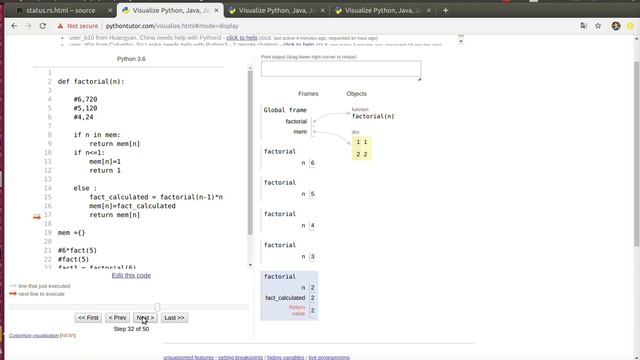
Task: Click the 'fact_calculated' variable label
Action: [x=285, y=298]
